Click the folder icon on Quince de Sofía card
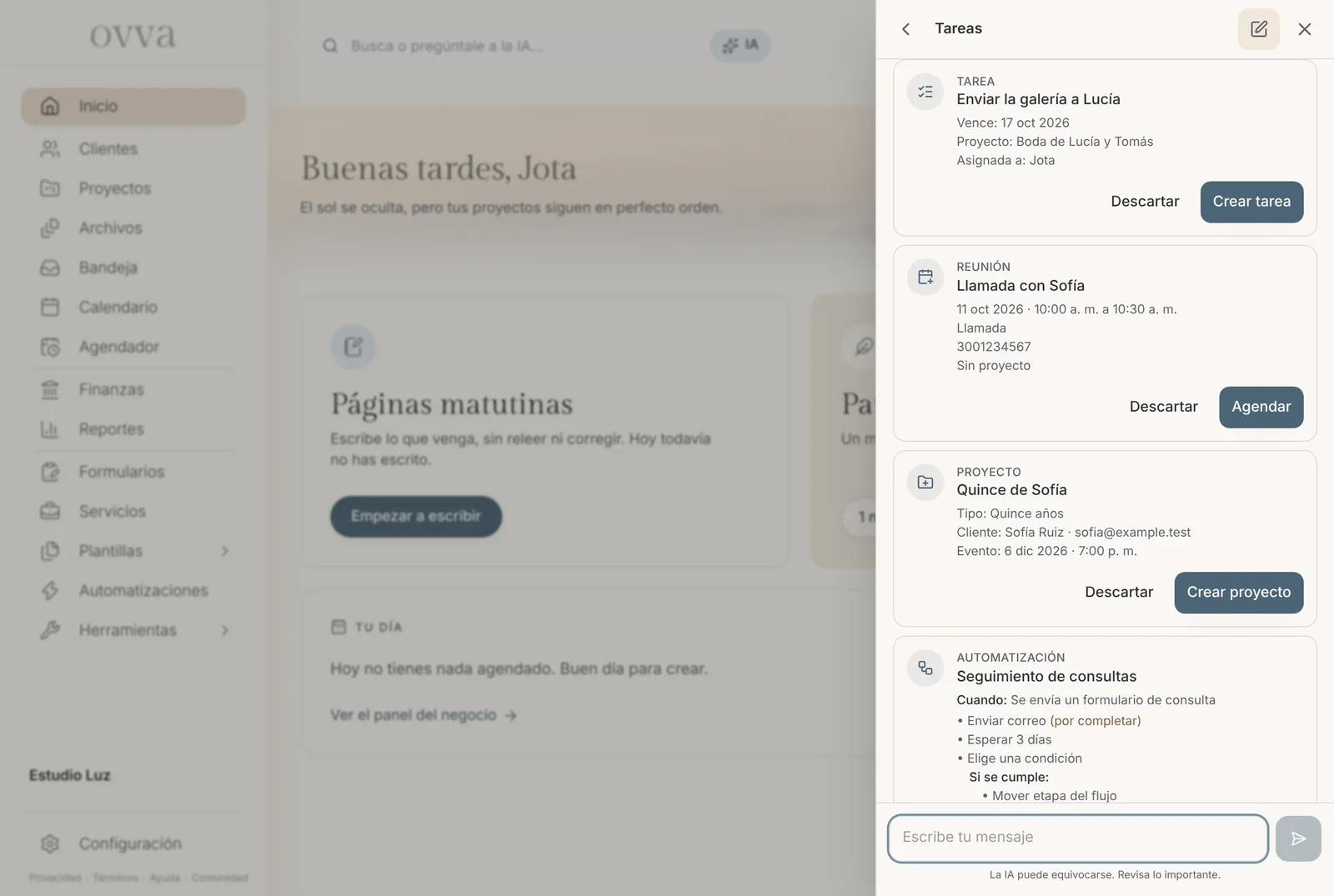Screen dimensions: 1334x896 (x=925, y=482)
